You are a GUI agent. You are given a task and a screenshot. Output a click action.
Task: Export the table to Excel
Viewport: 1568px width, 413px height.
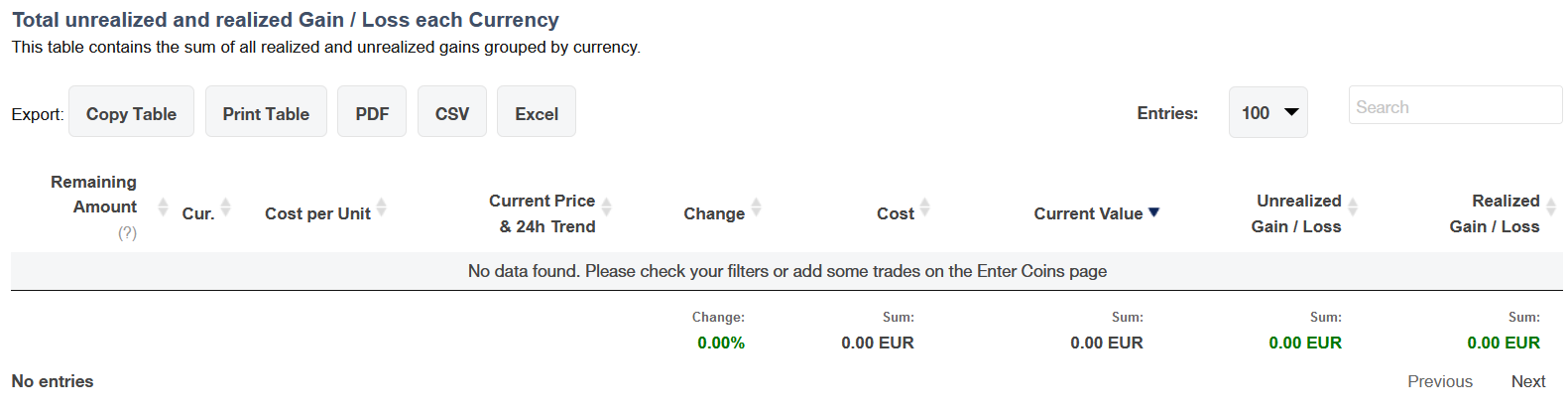[x=537, y=111]
